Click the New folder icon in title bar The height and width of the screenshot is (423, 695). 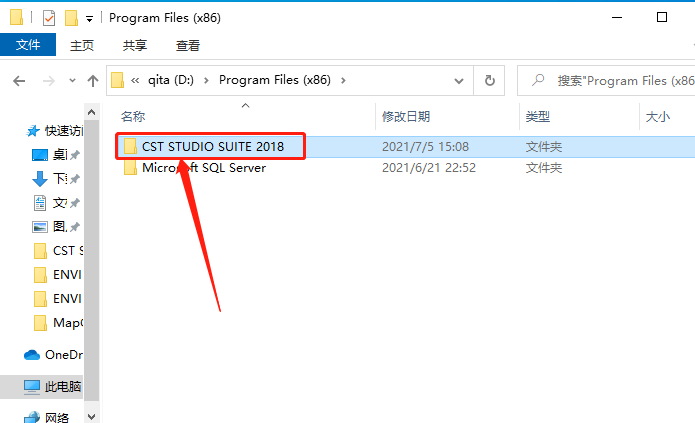coord(71,18)
